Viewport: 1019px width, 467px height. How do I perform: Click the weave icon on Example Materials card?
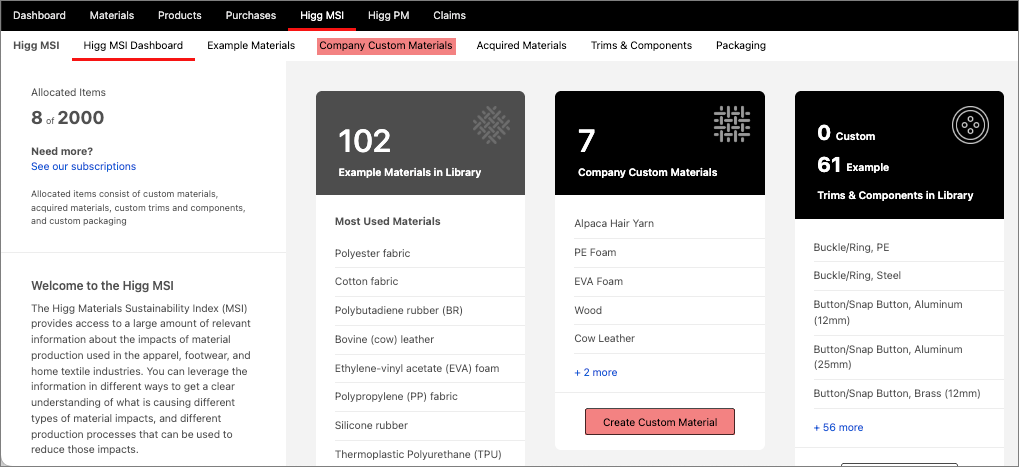(x=491, y=125)
